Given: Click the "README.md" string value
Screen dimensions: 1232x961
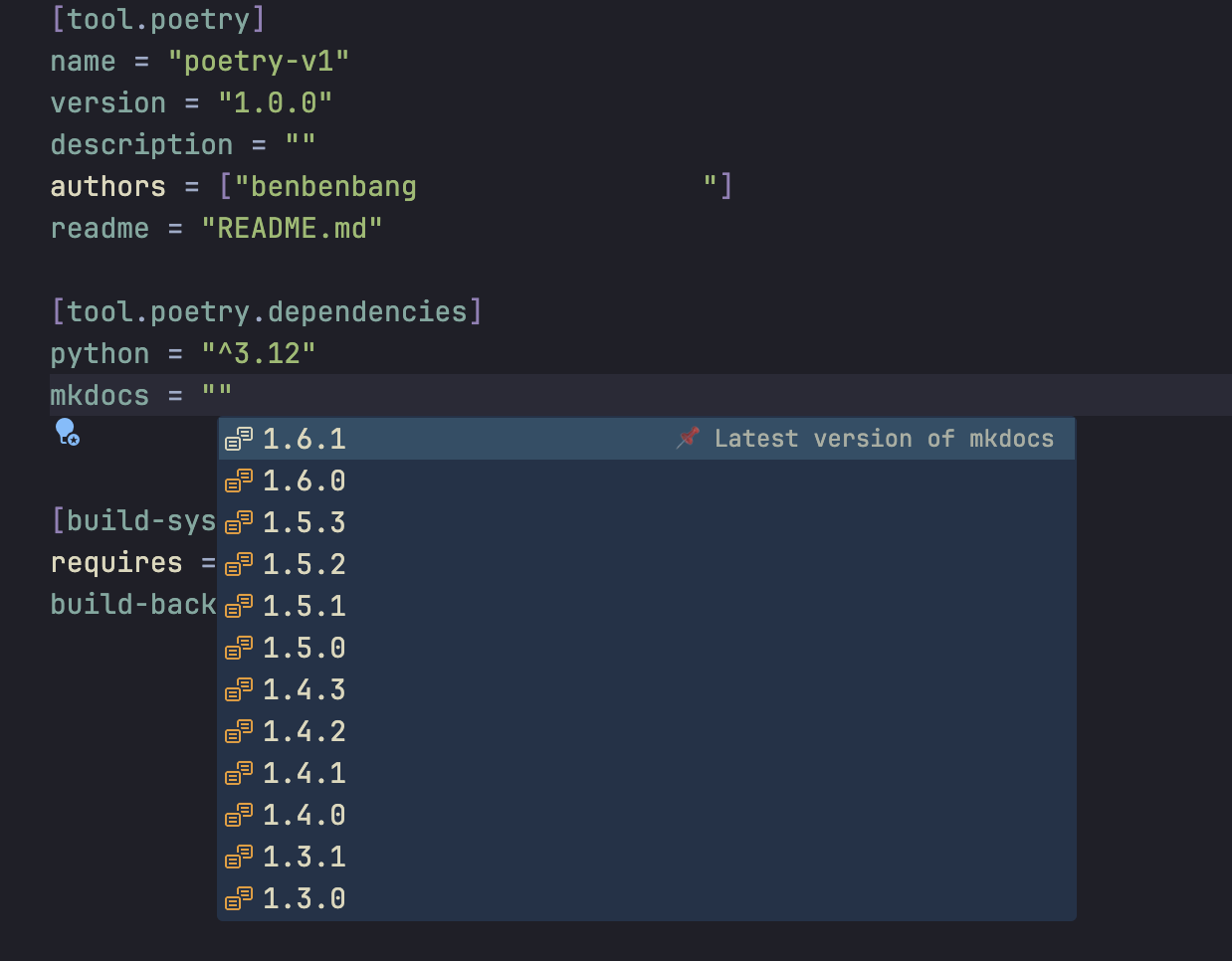Looking at the screenshot, I should click(292, 228).
